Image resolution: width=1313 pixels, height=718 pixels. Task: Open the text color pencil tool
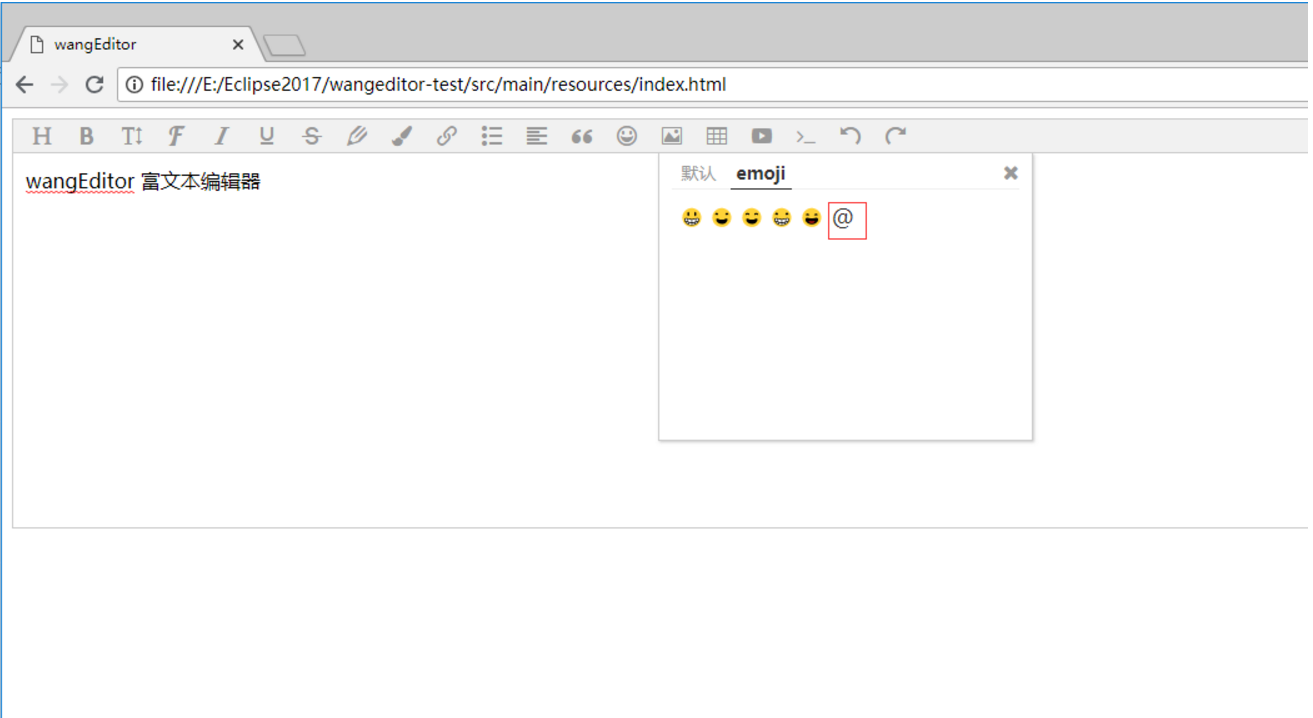357,136
